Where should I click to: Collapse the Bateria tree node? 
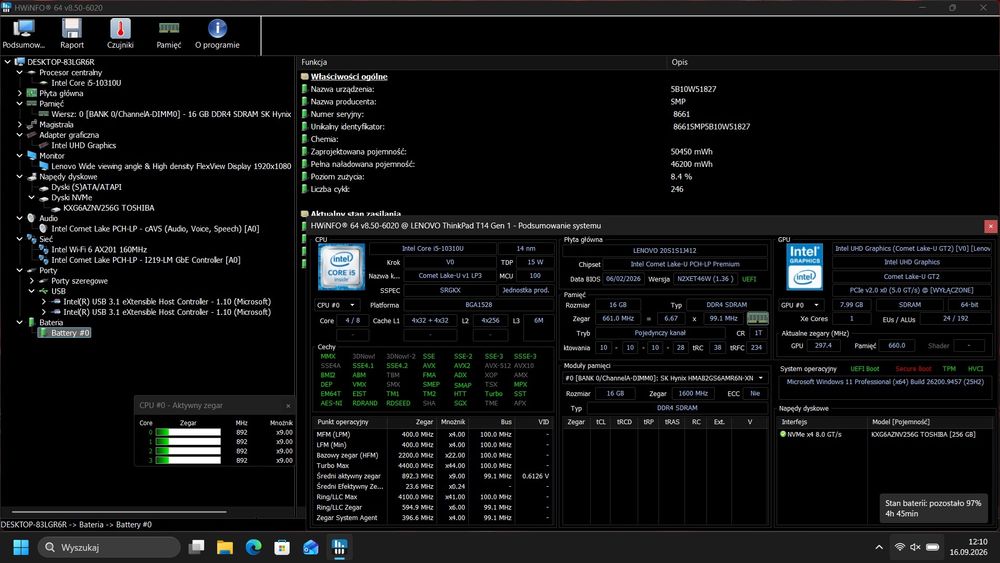click(20, 323)
